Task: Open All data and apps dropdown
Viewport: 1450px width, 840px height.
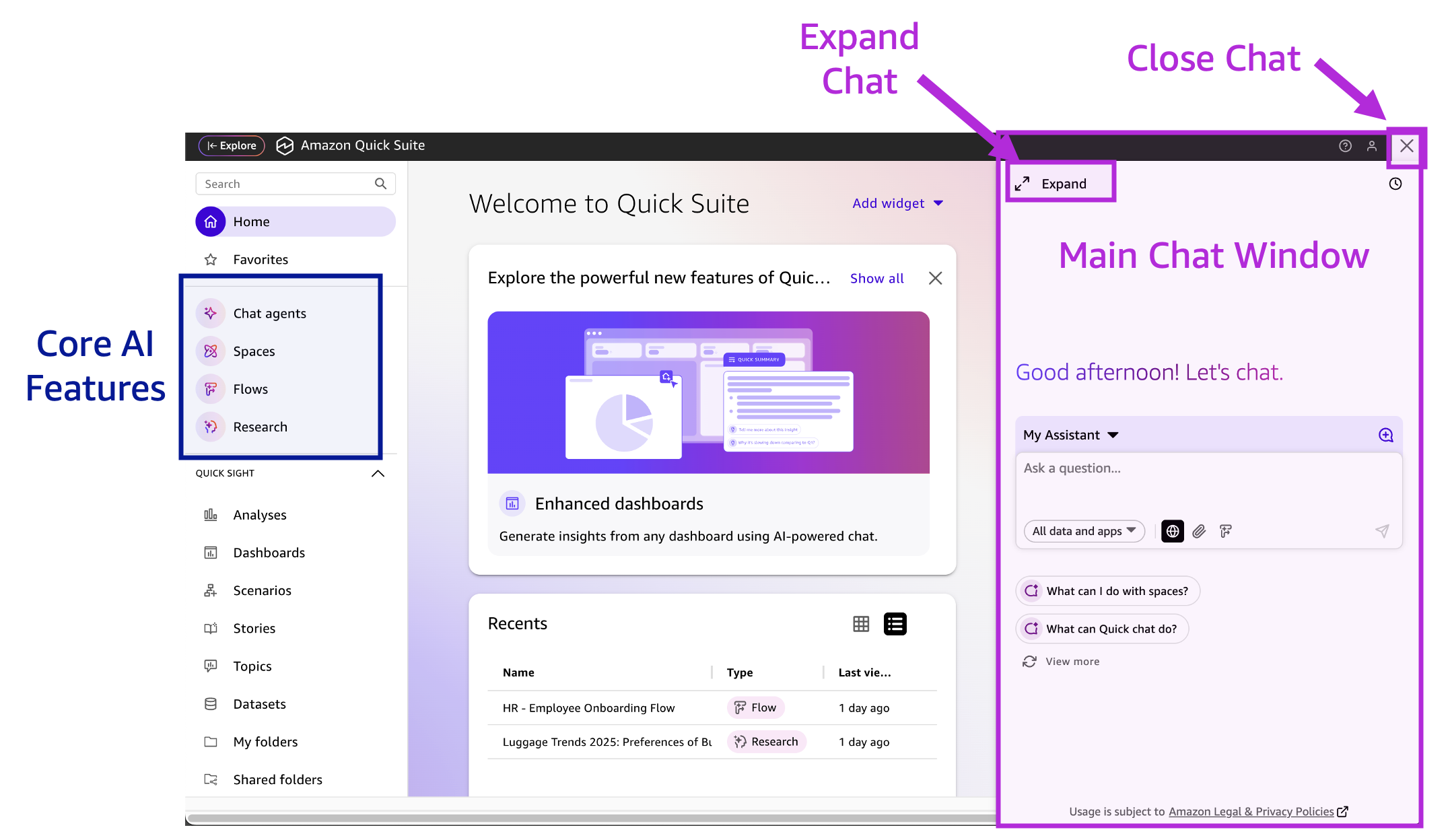Action: (x=1084, y=531)
